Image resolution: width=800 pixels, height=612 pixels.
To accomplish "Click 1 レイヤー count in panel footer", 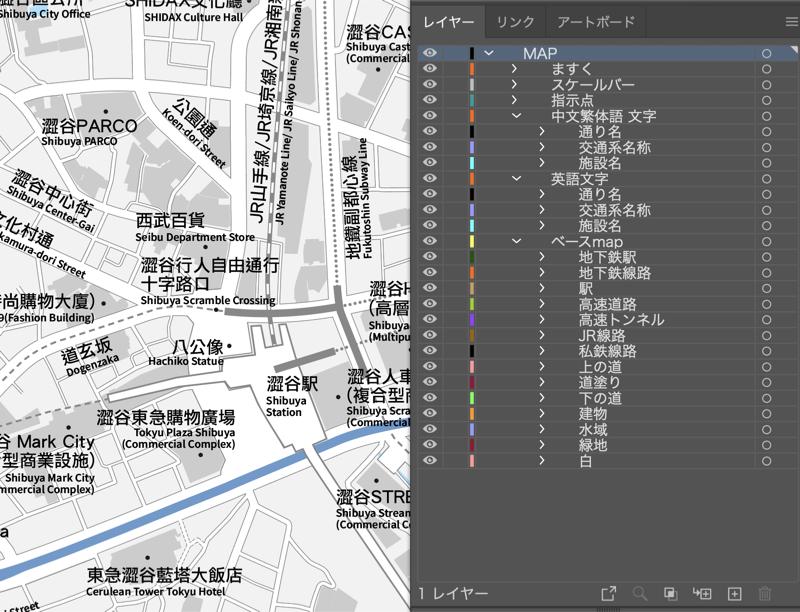I will point(453,593).
